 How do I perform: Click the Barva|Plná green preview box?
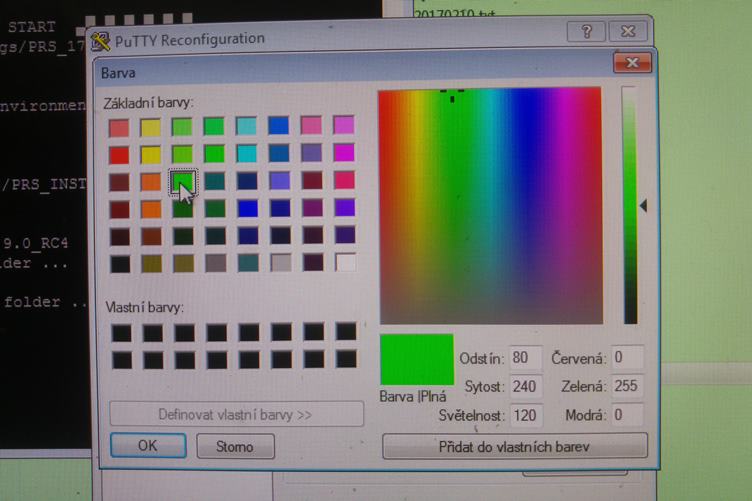coord(417,360)
